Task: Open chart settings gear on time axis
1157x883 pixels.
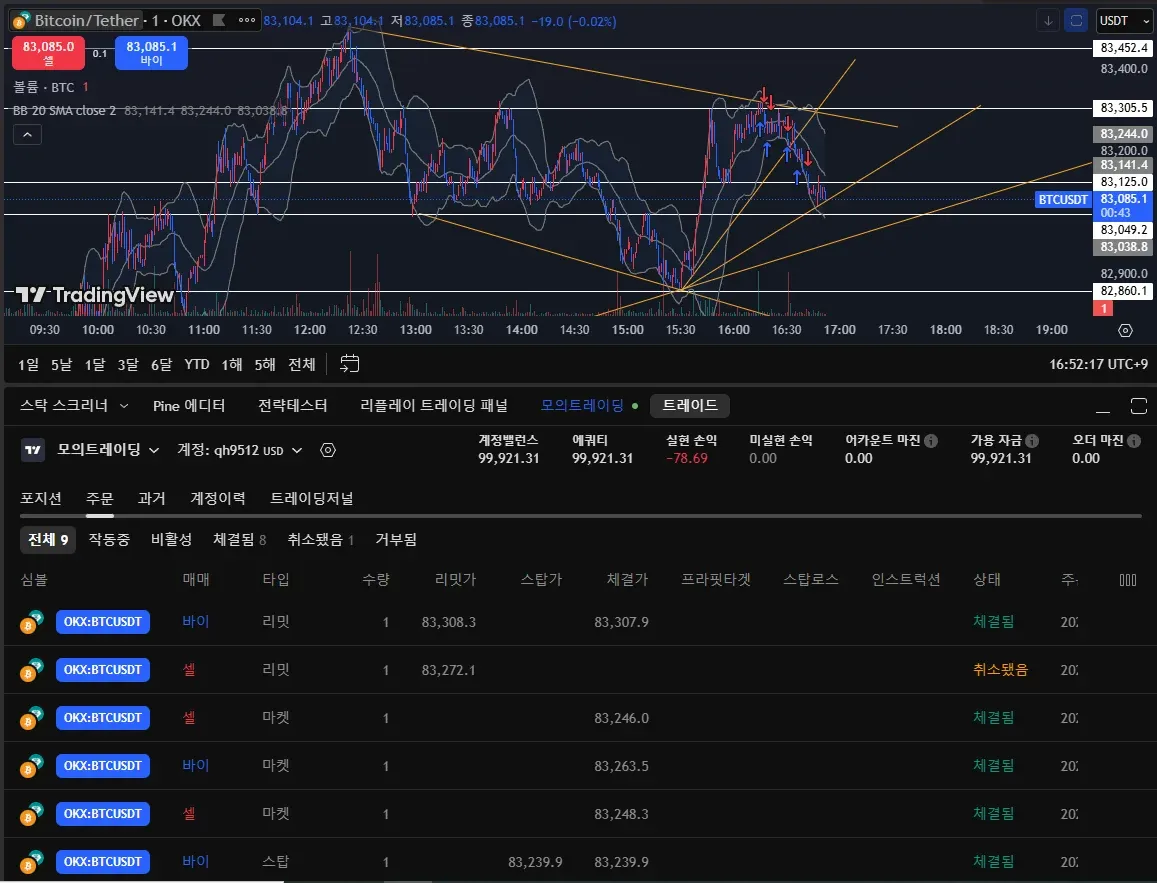Action: (1125, 330)
